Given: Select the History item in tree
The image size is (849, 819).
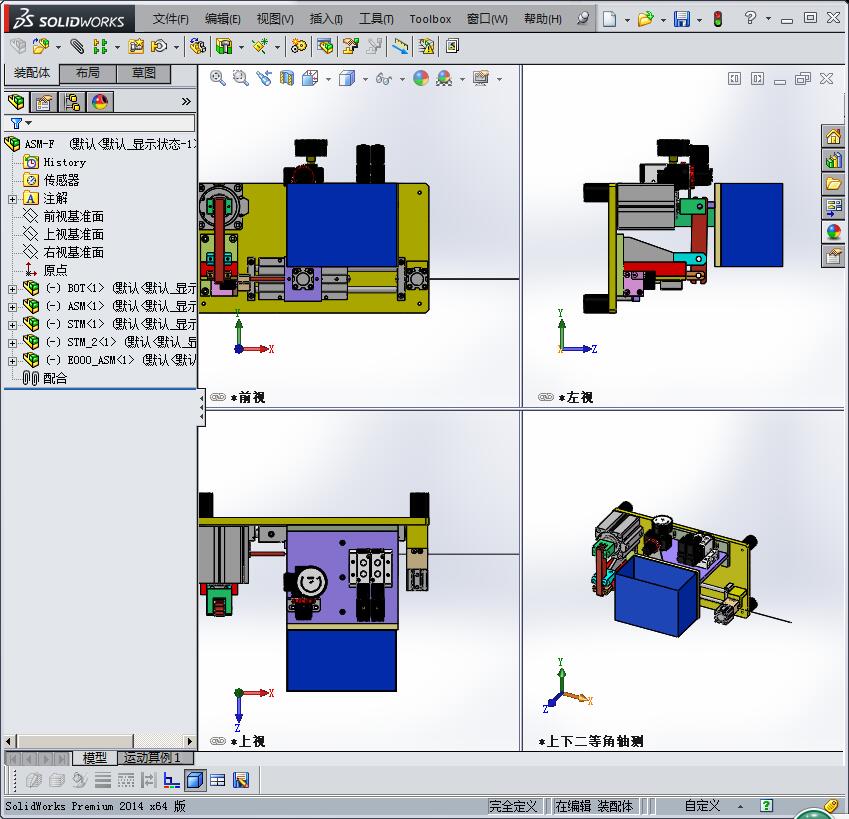Looking at the screenshot, I should click(64, 162).
